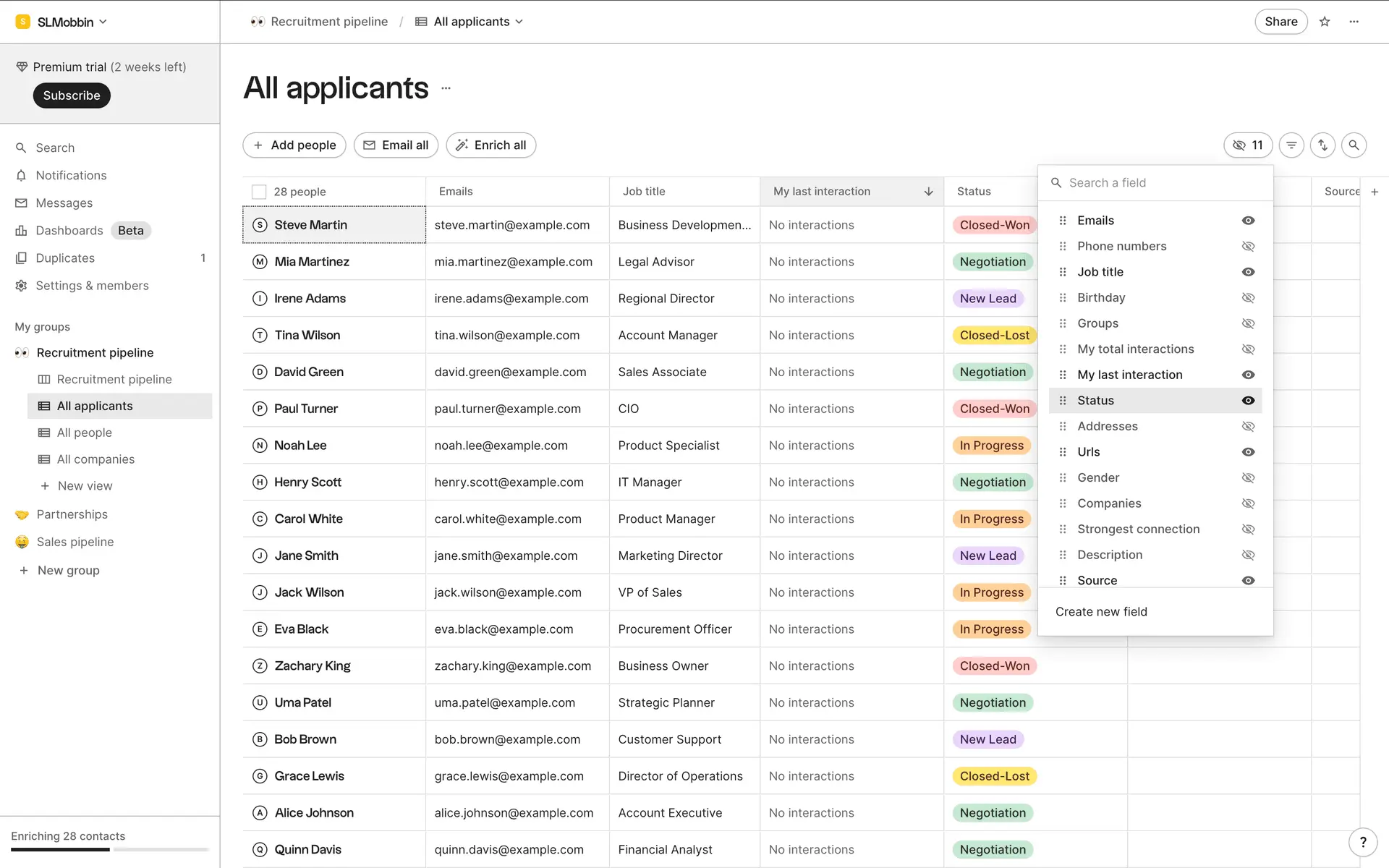Open the help question mark button
Viewport: 1389px width, 868px height.
tap(1363, 842)
